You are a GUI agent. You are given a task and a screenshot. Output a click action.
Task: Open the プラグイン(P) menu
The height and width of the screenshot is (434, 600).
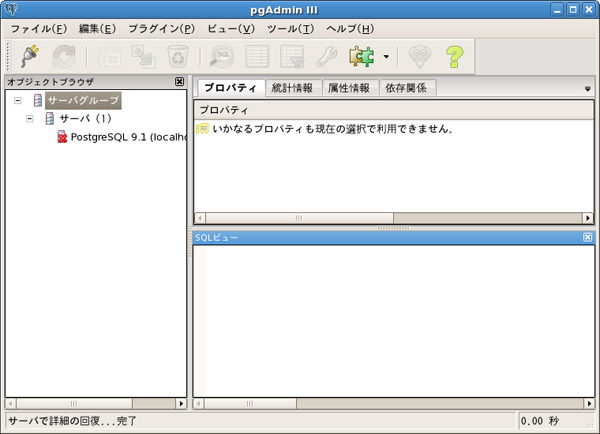click(x=161, y=29)
